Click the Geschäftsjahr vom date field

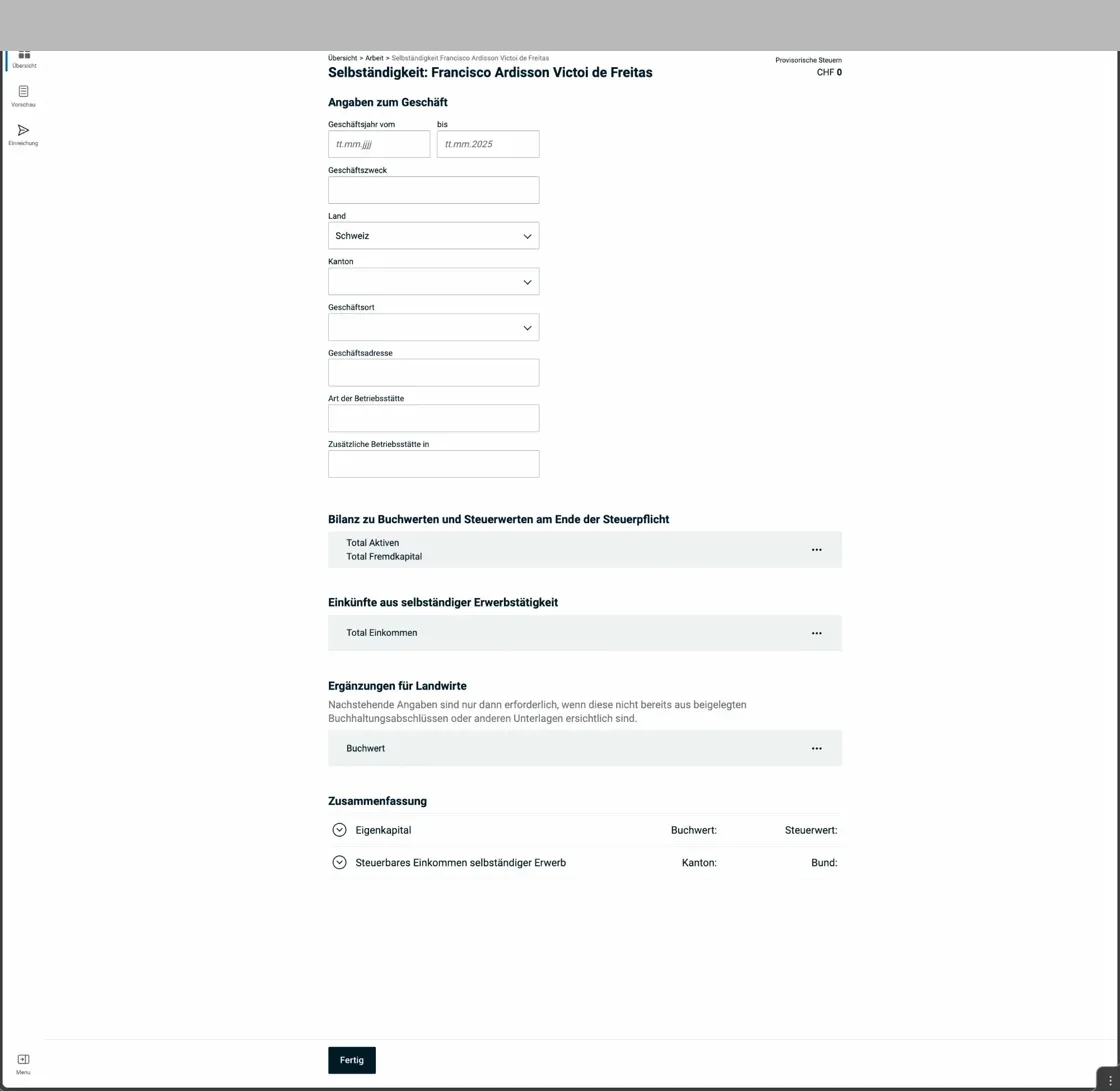coord(378,144)
